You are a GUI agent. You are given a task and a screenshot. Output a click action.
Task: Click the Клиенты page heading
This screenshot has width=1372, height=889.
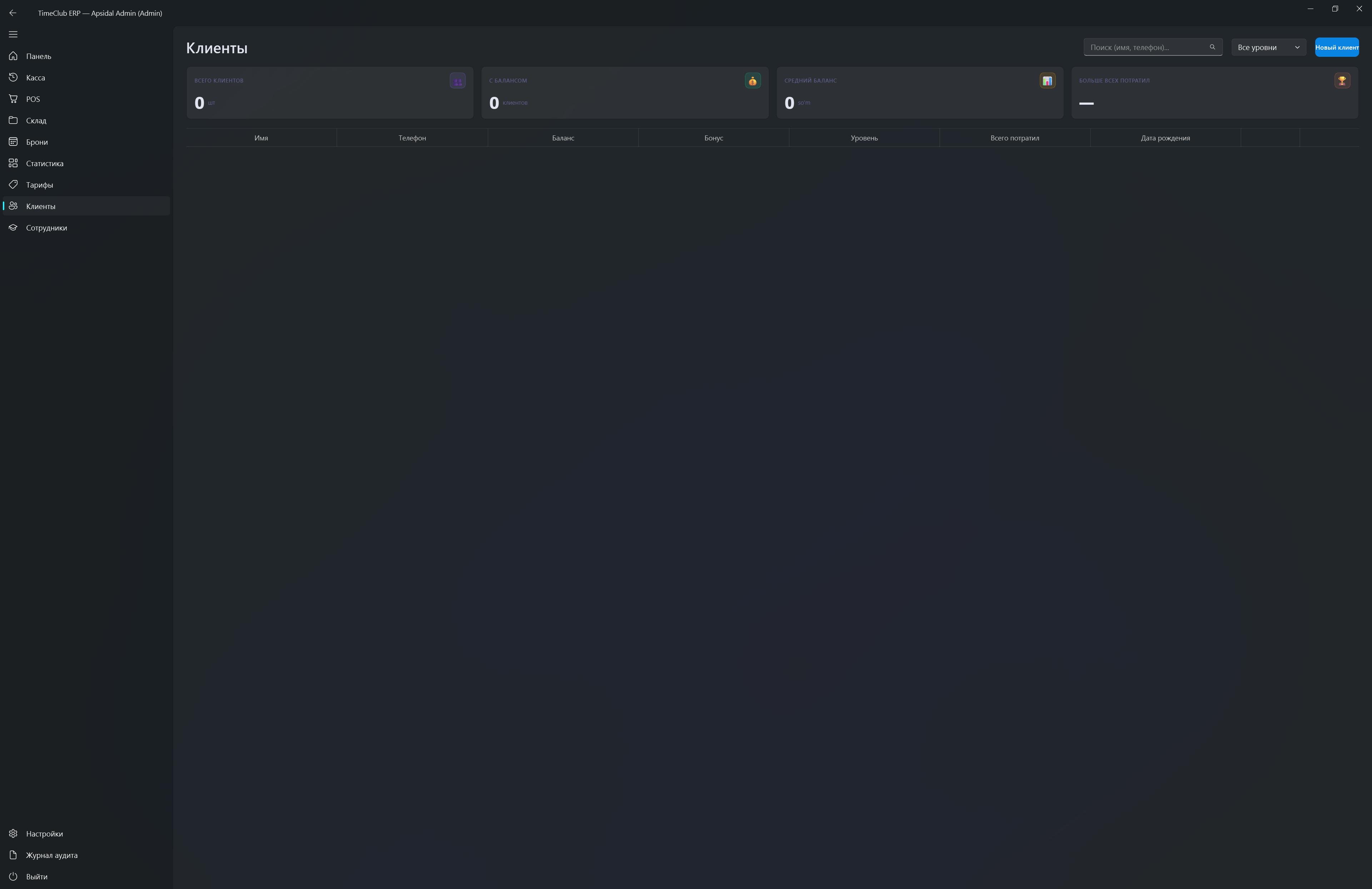coord(217,48)
